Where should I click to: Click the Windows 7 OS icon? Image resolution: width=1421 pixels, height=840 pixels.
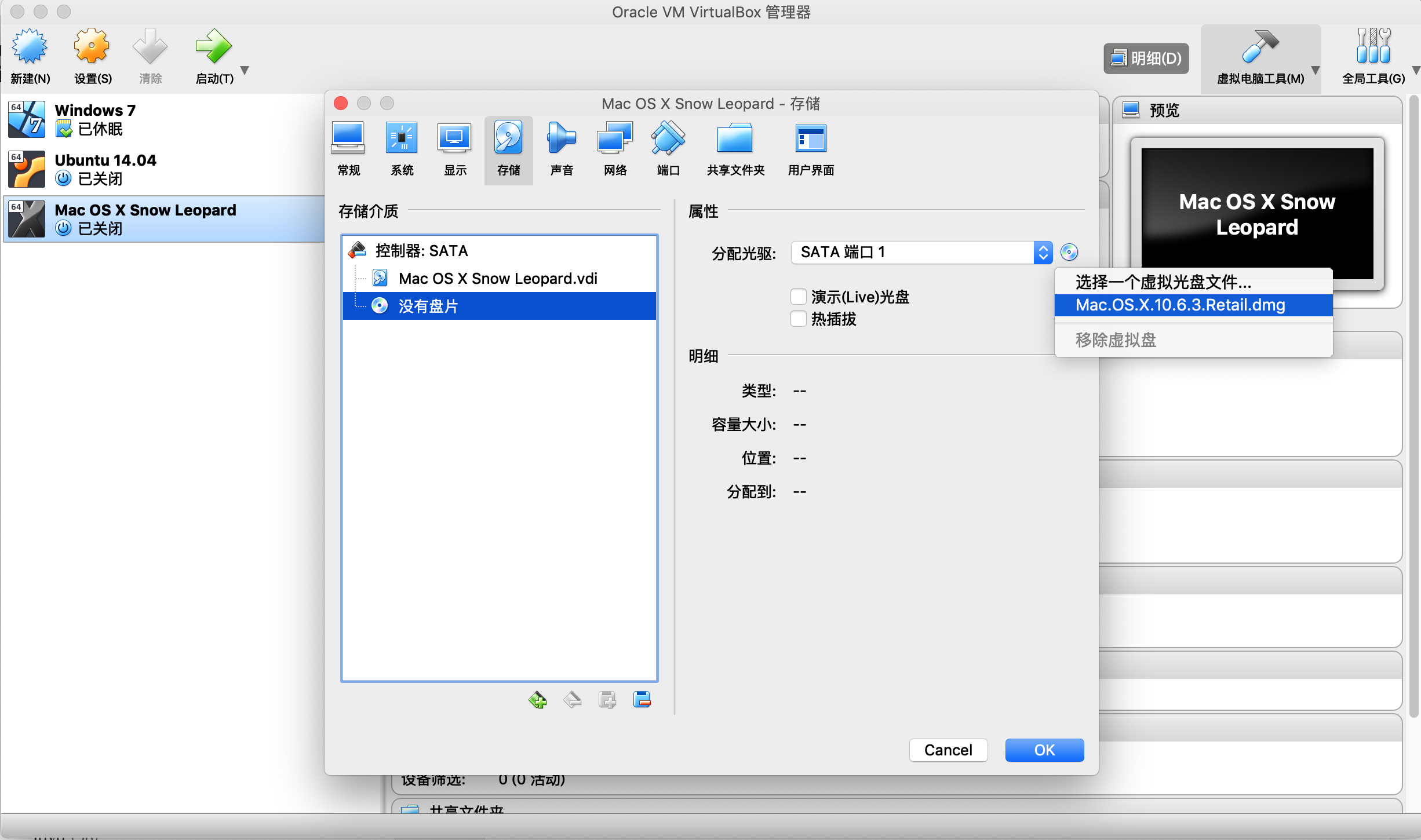27,119
